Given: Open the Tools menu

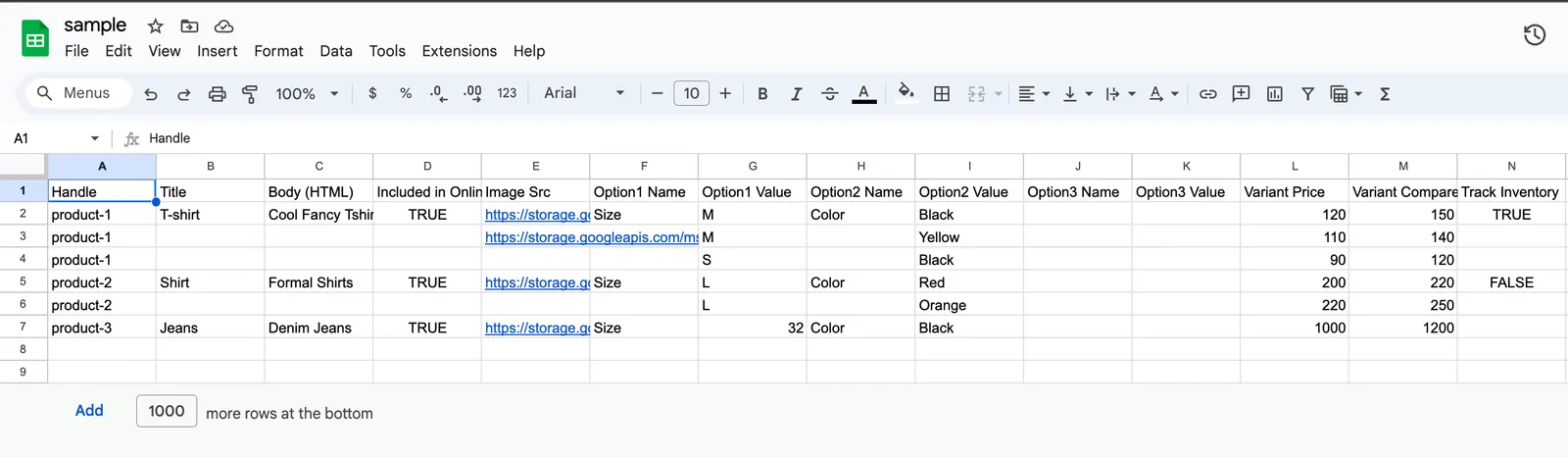Looking at the screenshot, I should (387, 51).
